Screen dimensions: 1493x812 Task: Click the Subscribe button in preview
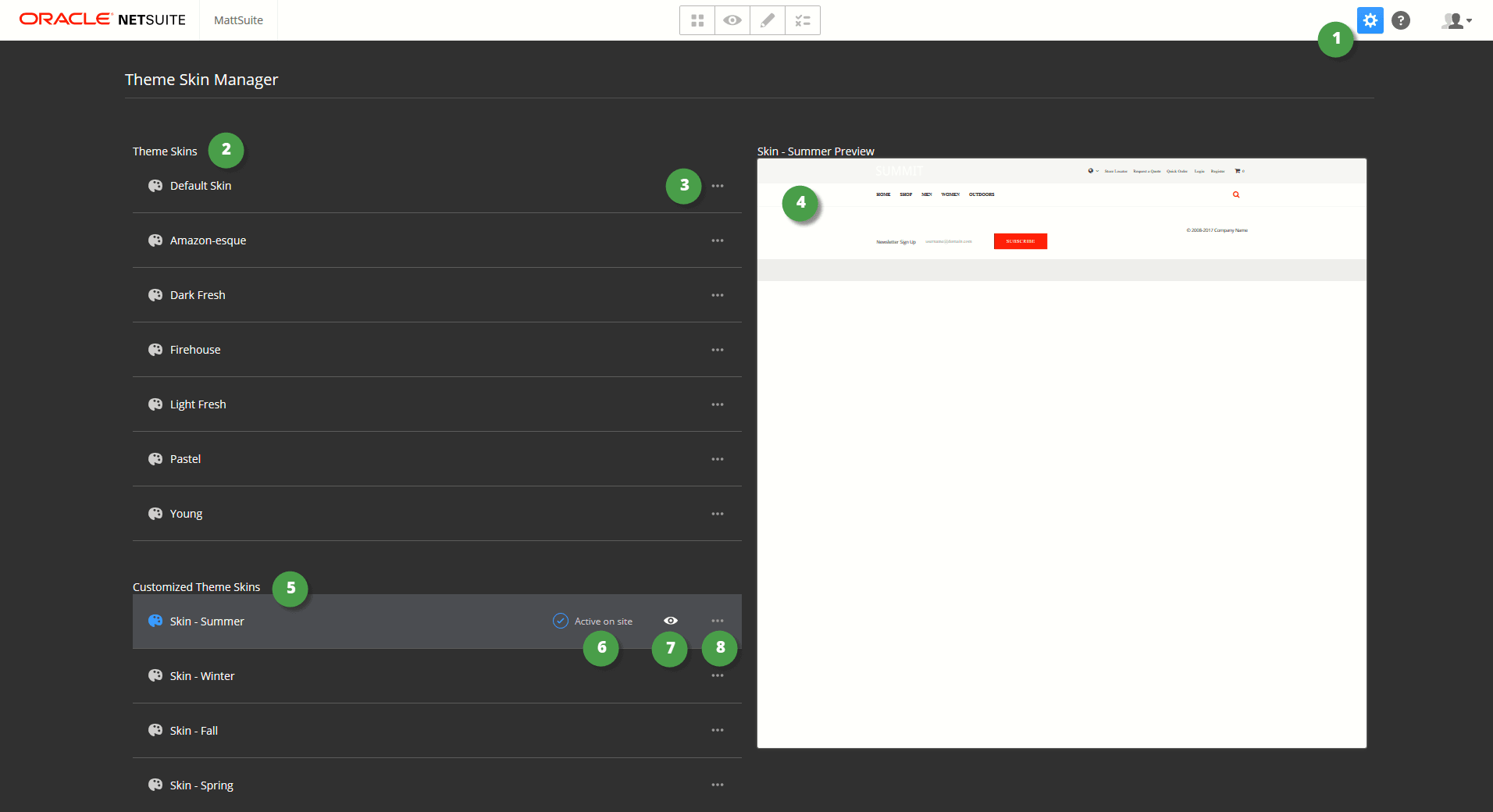point(1021,241)
